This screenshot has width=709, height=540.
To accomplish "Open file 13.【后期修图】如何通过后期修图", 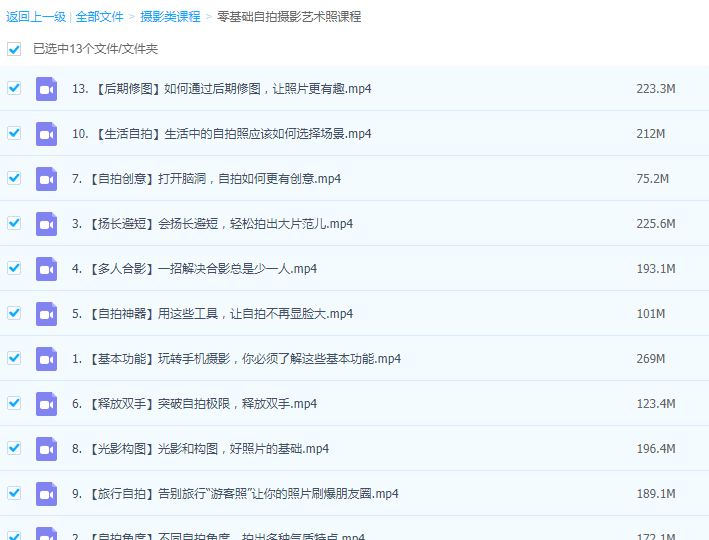I will point(222,89).
